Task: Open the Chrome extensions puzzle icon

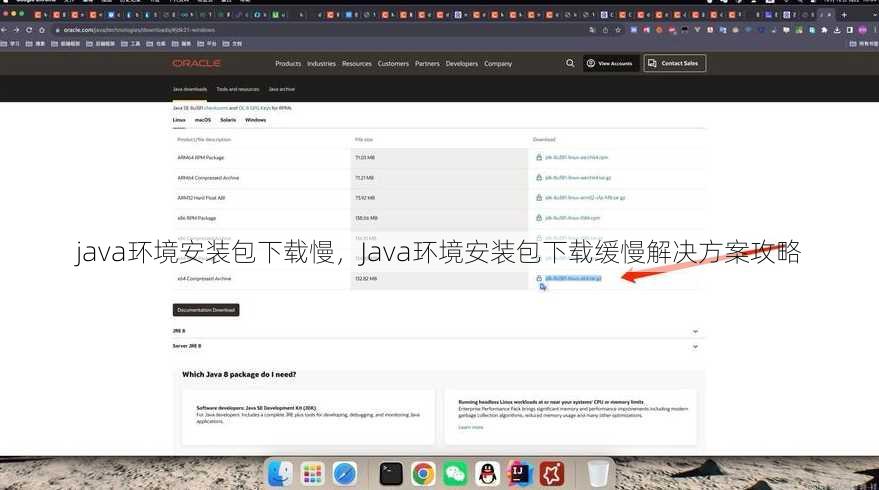Action: click(x=824, y=30)
